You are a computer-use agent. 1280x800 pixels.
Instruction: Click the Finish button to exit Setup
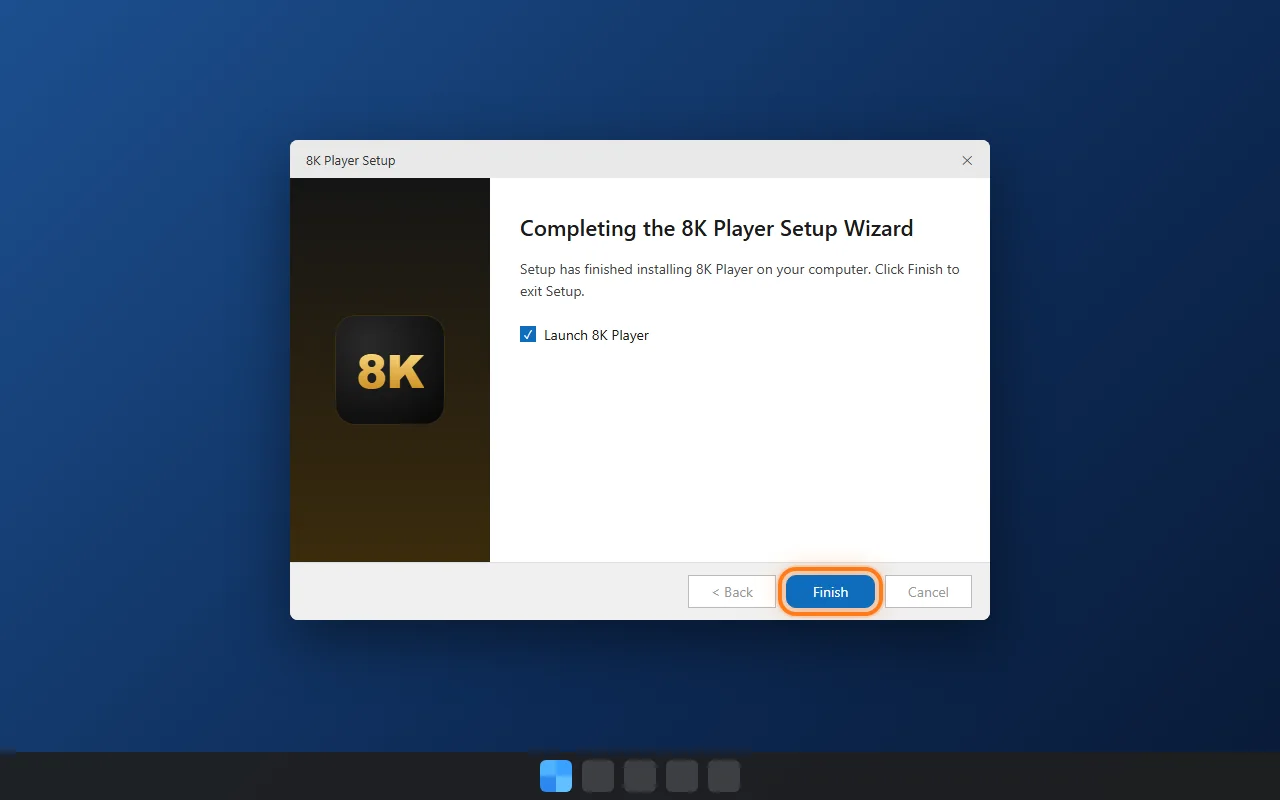point(830,592)
